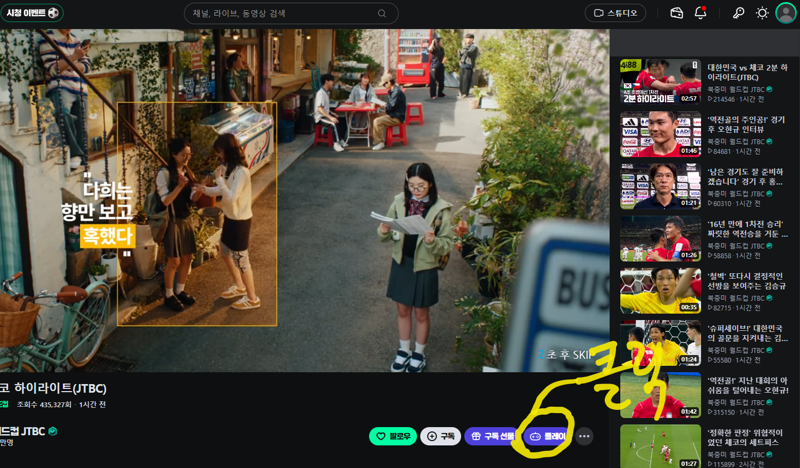Click the 시청 이벤트 button
Image resolution: width=800 pixels, height=468 pixels.
coord(32,13)
